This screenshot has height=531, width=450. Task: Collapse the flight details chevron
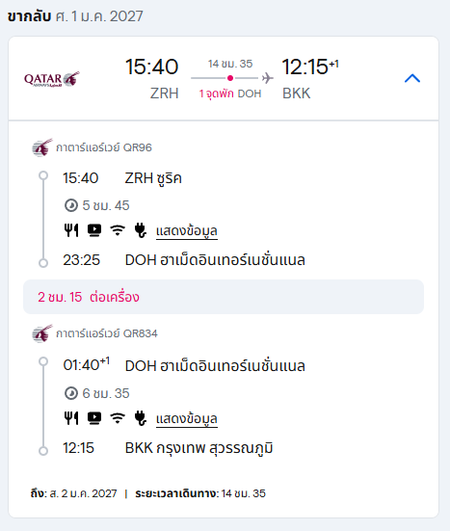click(412, 79)
